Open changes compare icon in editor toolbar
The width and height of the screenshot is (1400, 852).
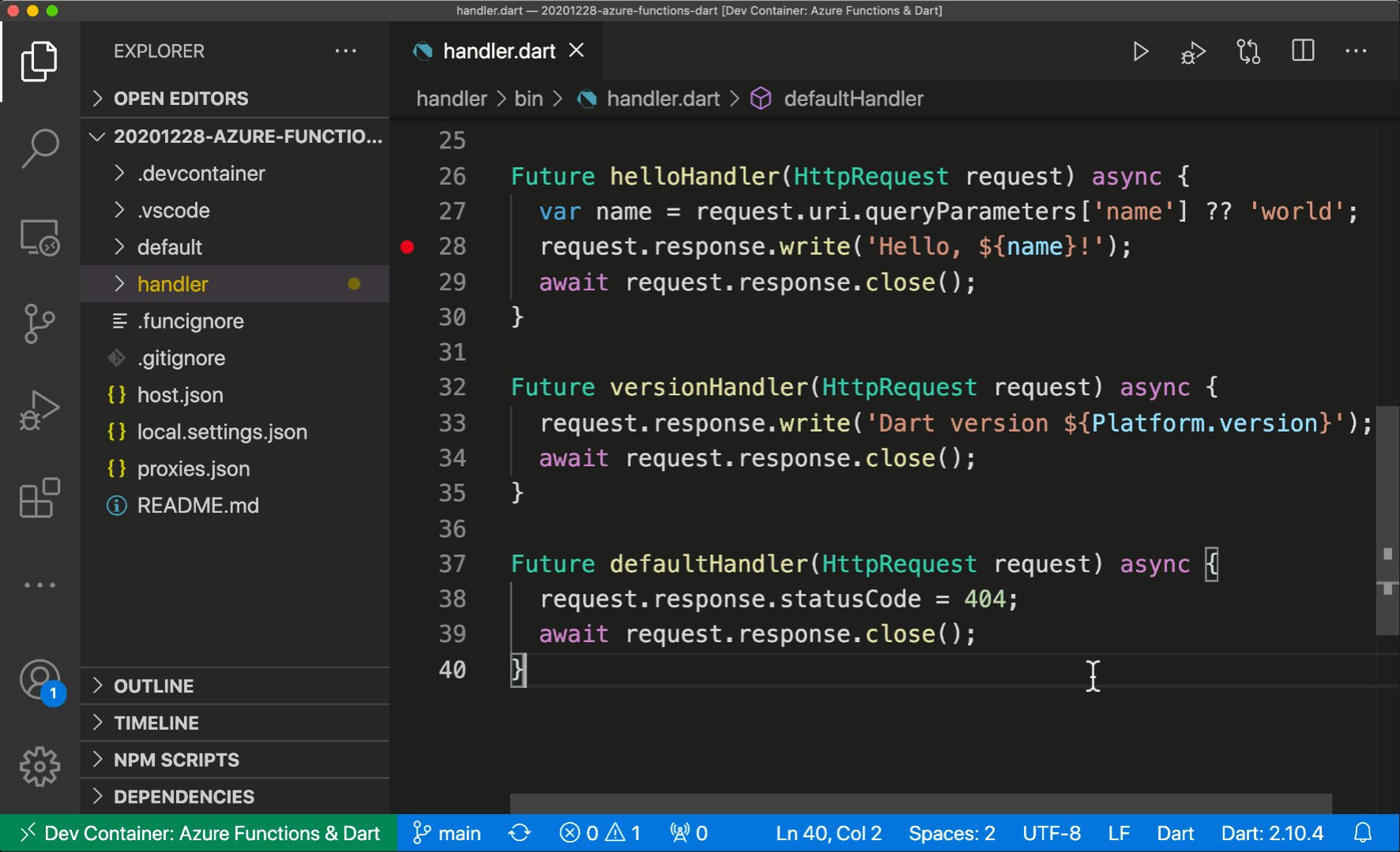pyautogui.click(x=1248, y=51)
